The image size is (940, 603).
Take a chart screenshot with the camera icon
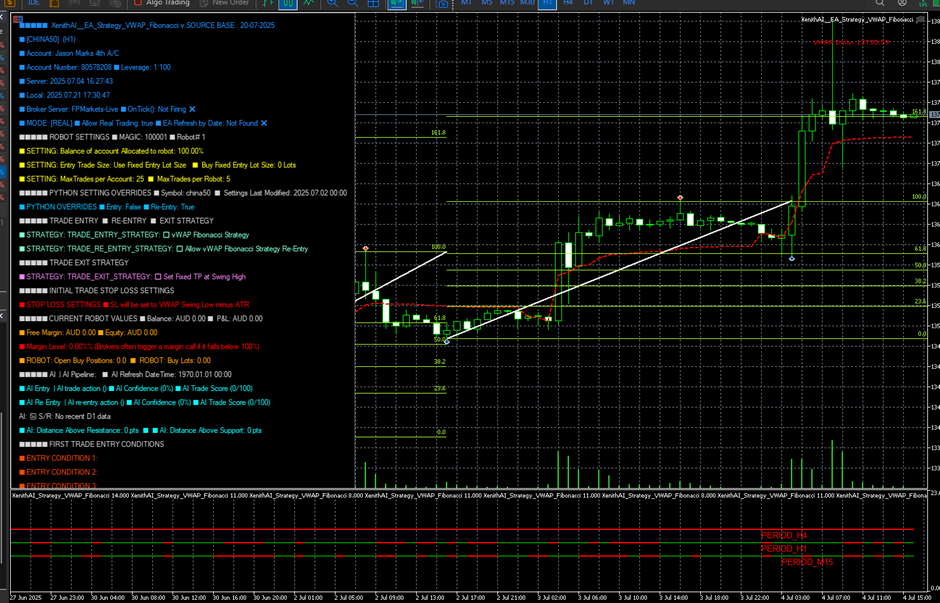(x=442, y=3)
